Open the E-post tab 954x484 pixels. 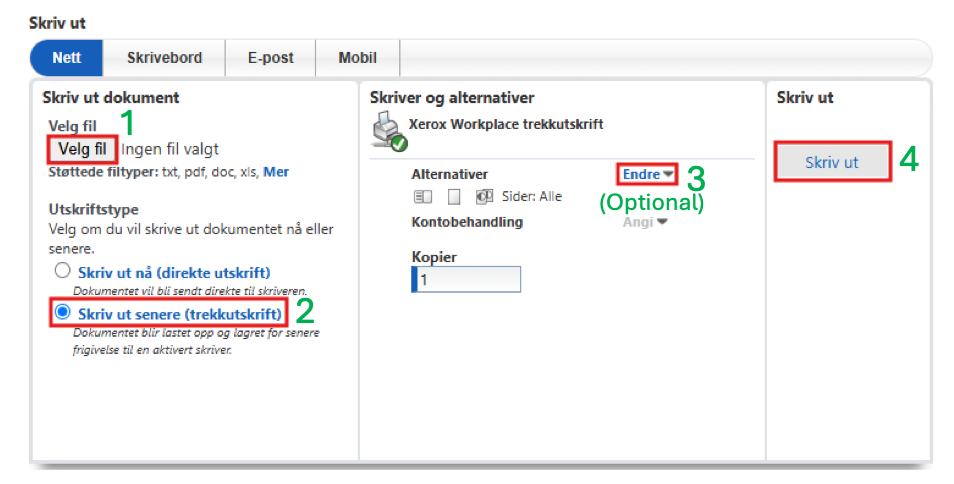click(271, 58)
